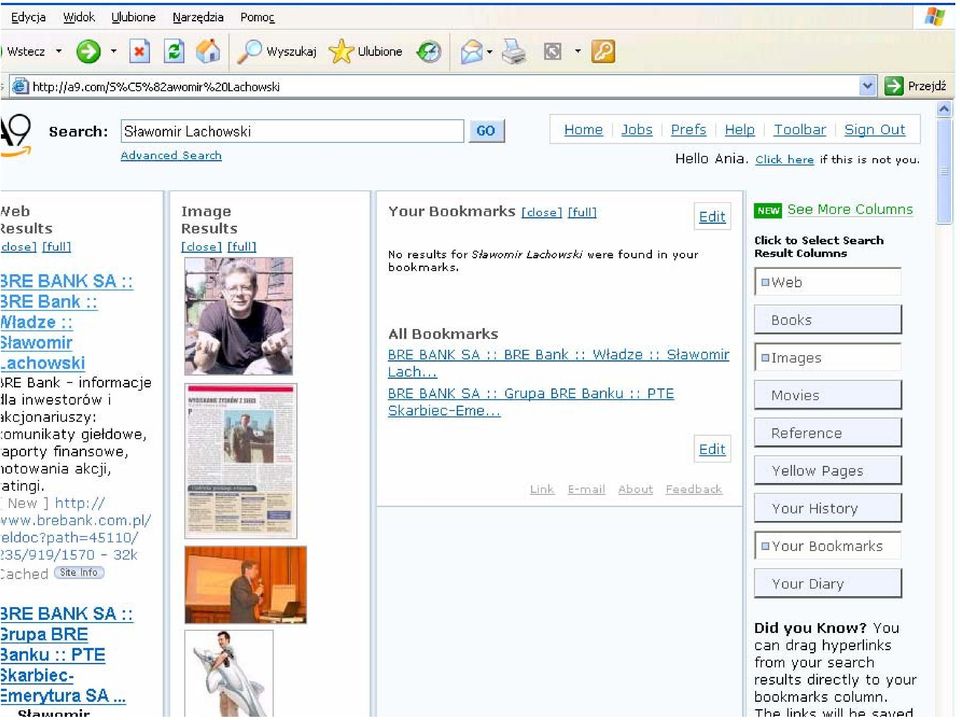Click the vertical scrollbar thumb
This screenshot has width=960, height=720.
(944, 171)
